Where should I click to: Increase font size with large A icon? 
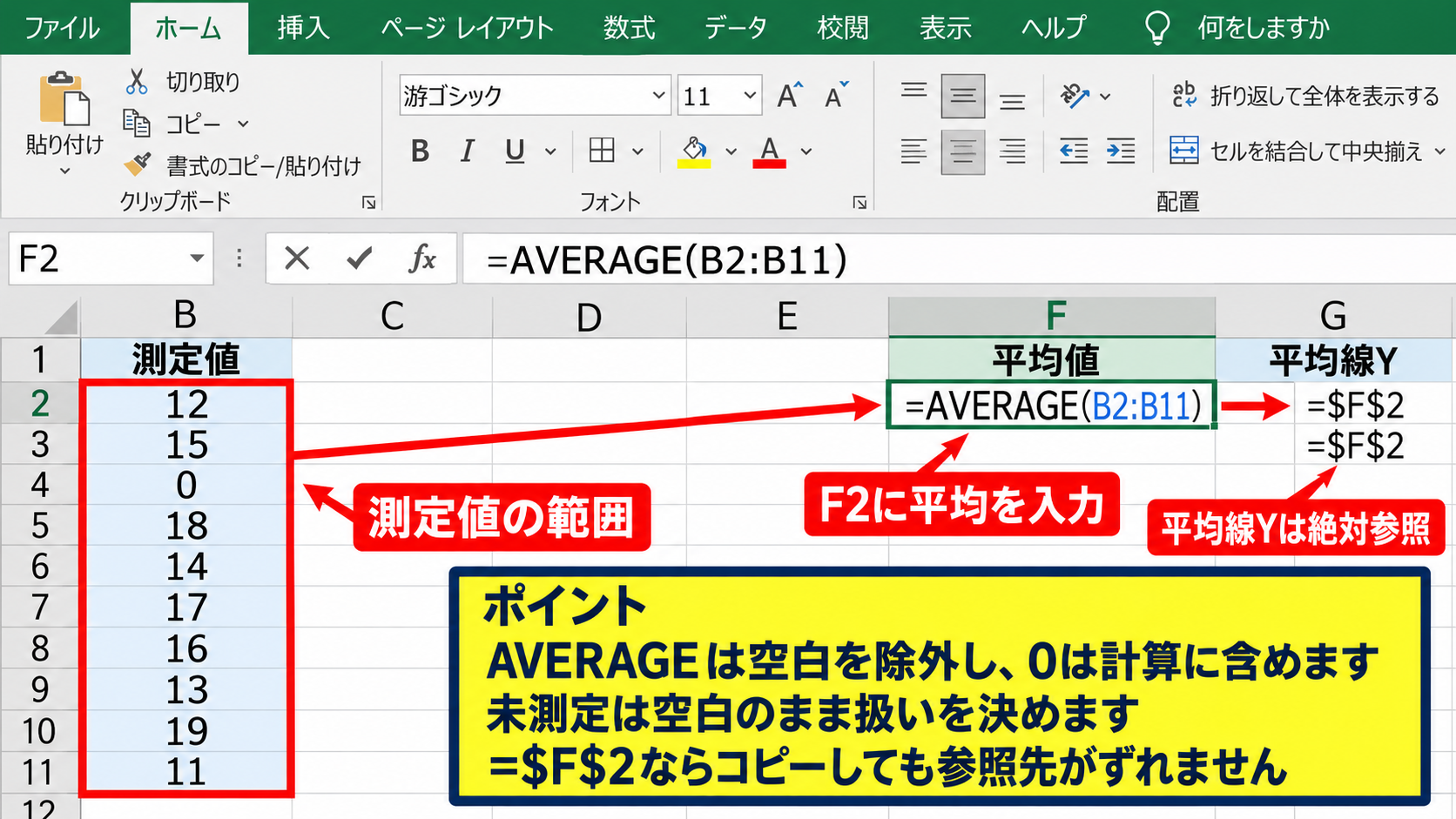pyautogui.click(x=790, y=95)
